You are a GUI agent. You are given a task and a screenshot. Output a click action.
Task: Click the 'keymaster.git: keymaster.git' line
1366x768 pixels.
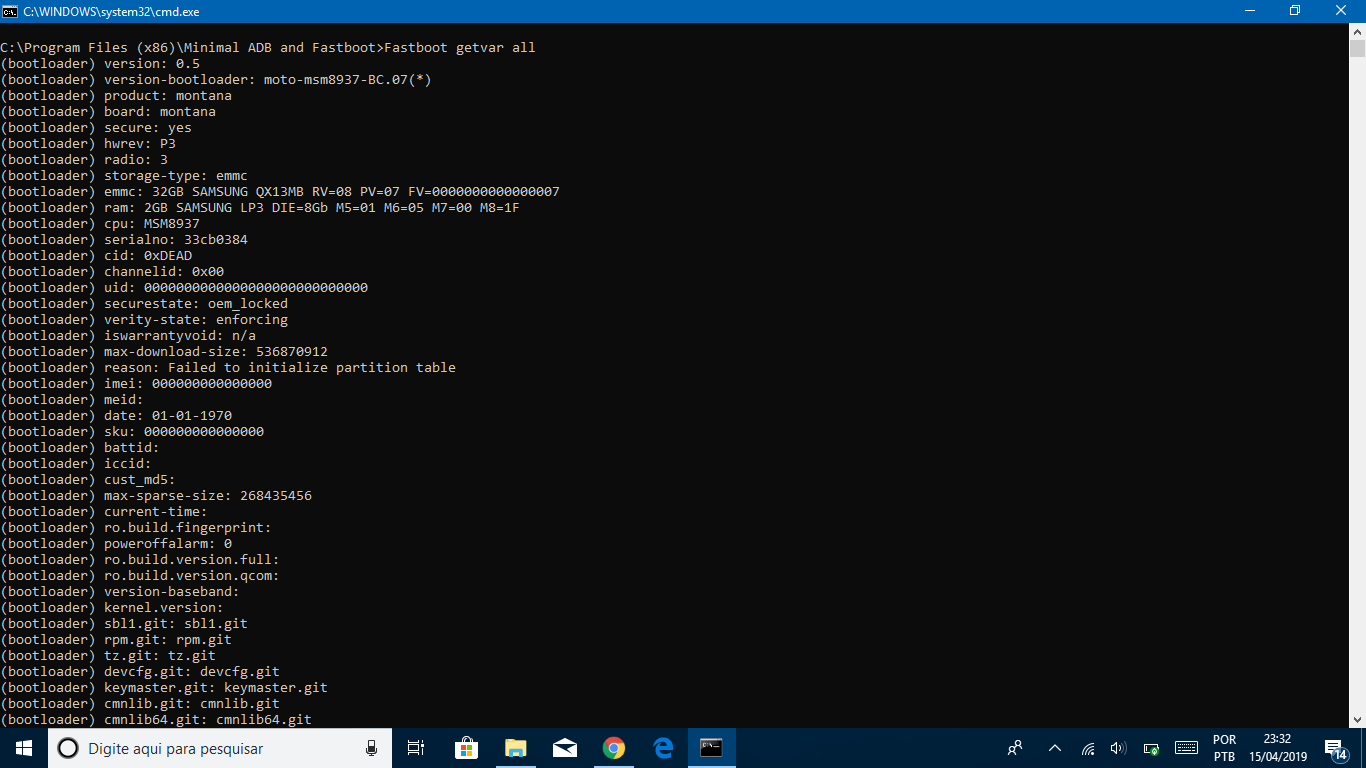[x=164, y=688]
